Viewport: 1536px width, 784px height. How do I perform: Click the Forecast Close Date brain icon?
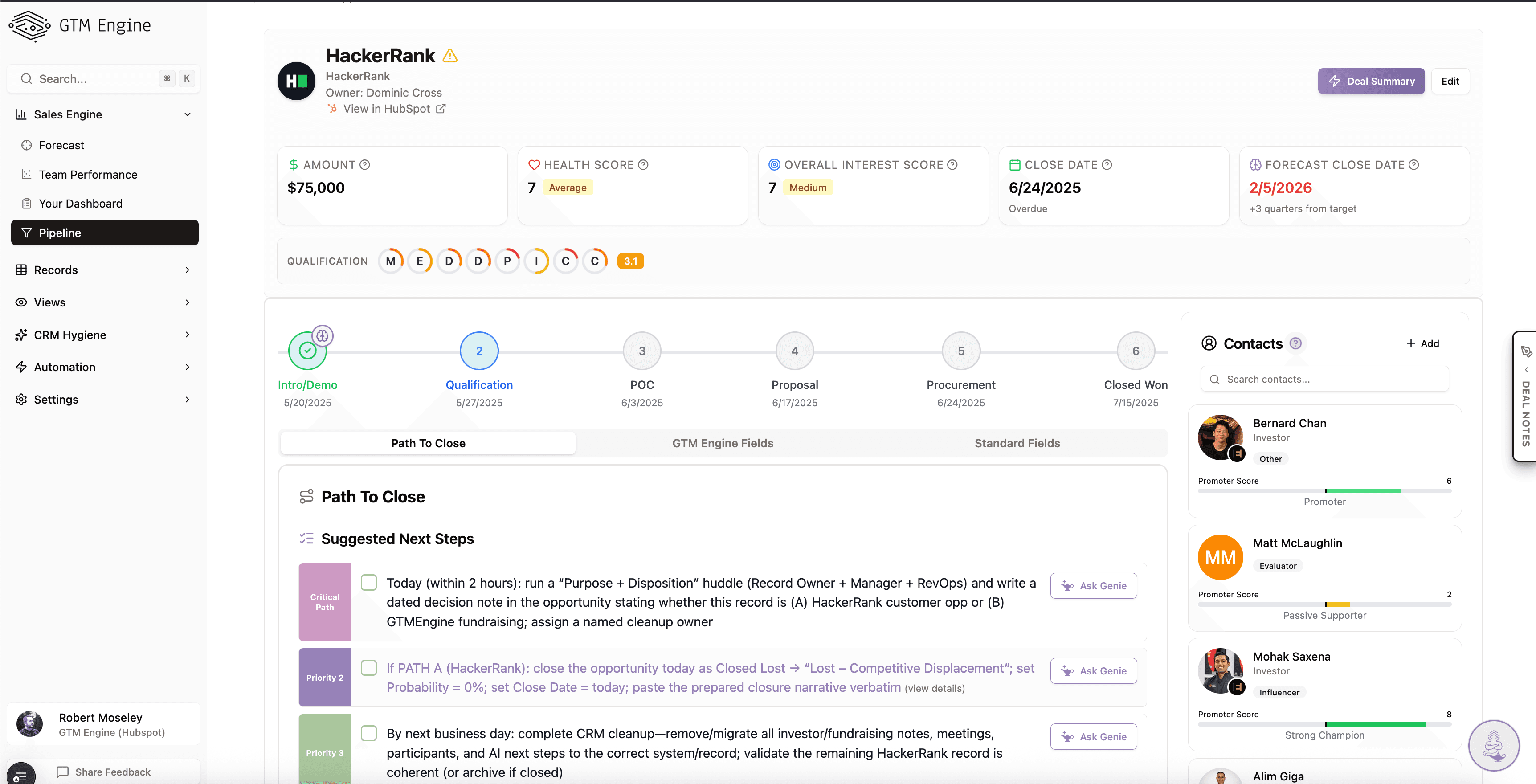1255,164
